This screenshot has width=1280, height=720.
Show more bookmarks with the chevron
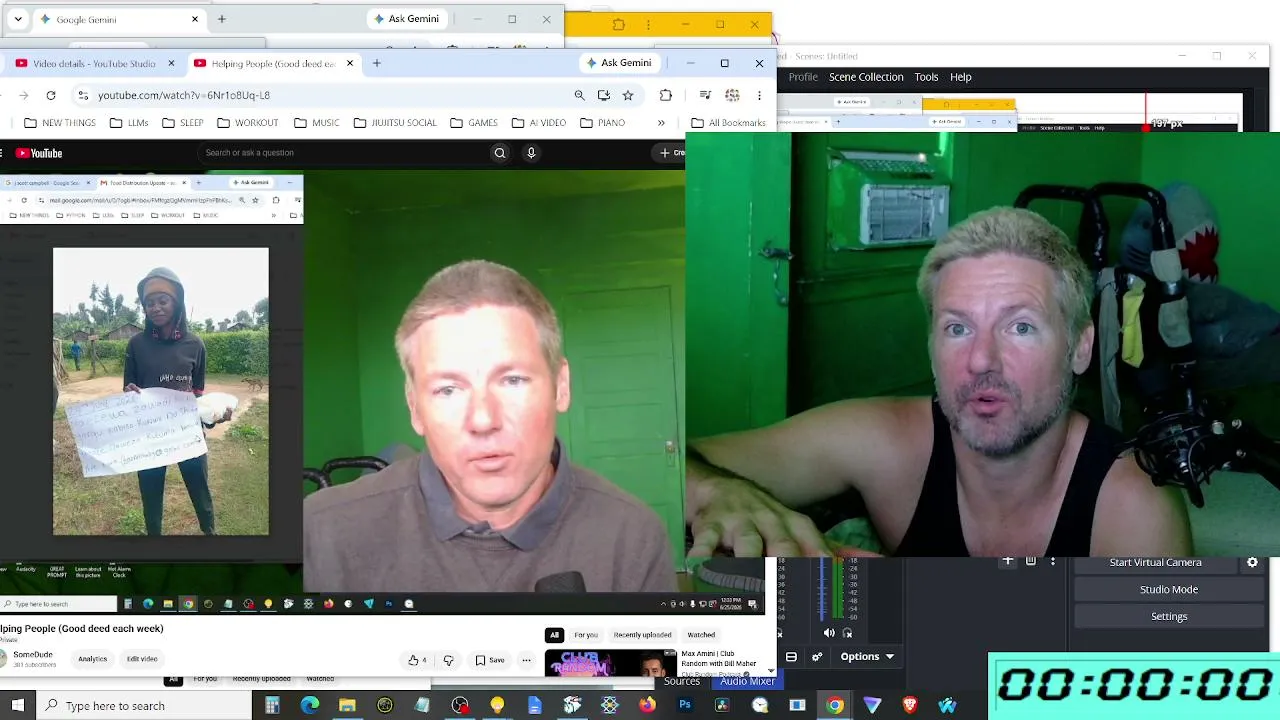[661, 123]
